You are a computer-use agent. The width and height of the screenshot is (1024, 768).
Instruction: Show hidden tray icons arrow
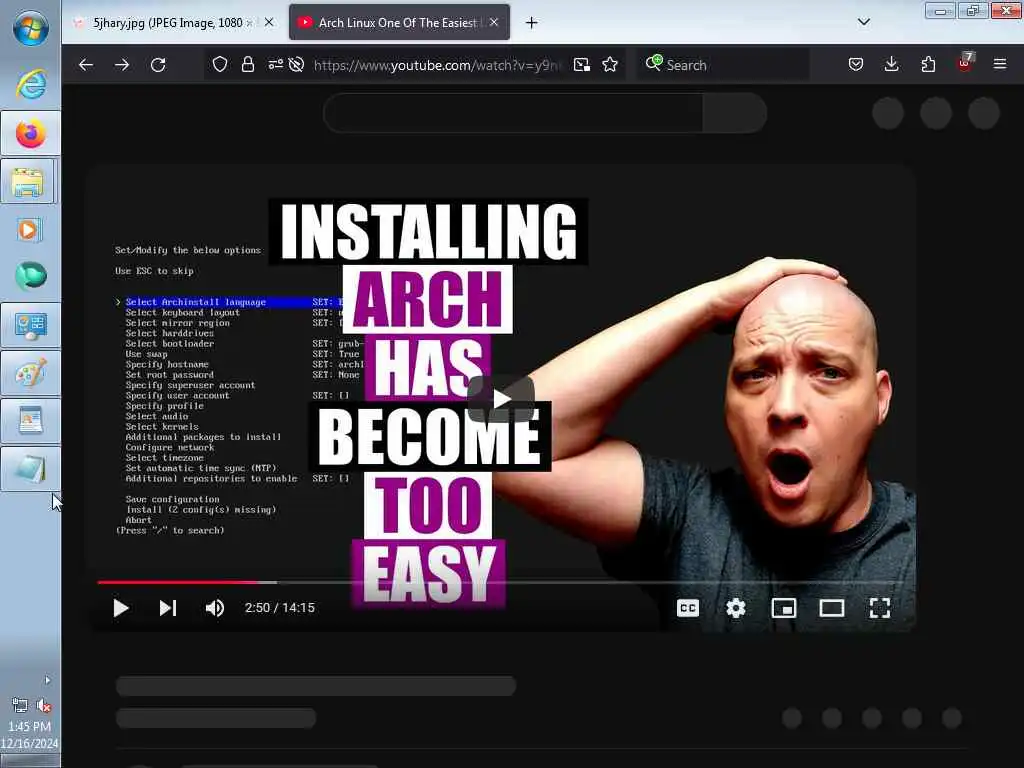47,680
